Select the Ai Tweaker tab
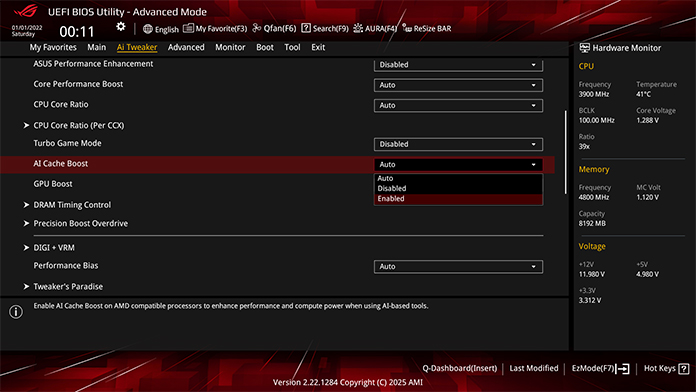The width and height of the screenshot is (696, 392). click(x=137, y=47)
